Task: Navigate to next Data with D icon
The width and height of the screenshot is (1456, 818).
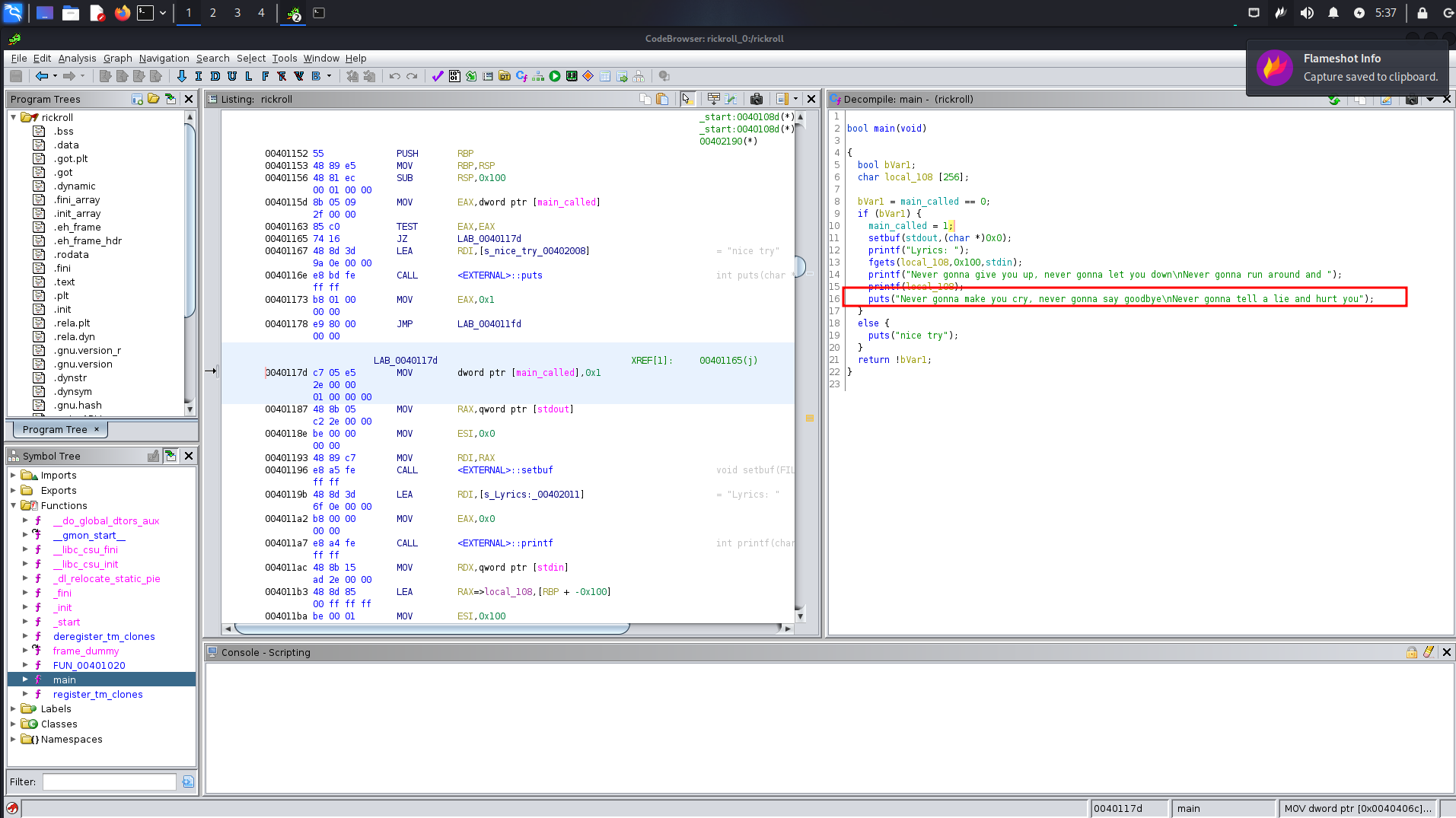Action: pyautogui.click(x=215, y=76)
